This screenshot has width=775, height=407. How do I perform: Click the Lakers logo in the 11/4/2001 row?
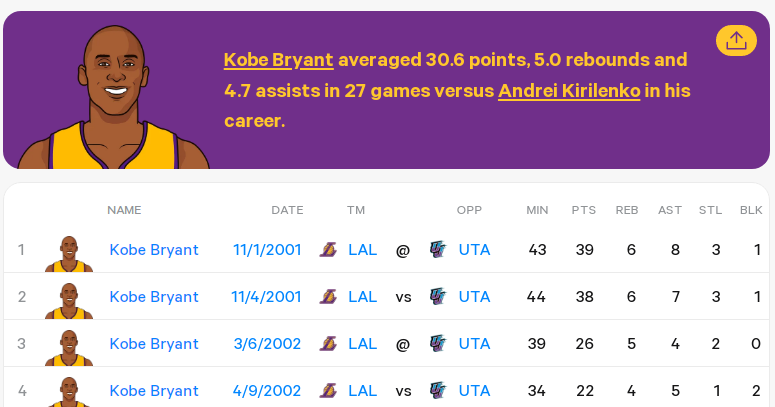pyautogui.click(x=328, y=297)
